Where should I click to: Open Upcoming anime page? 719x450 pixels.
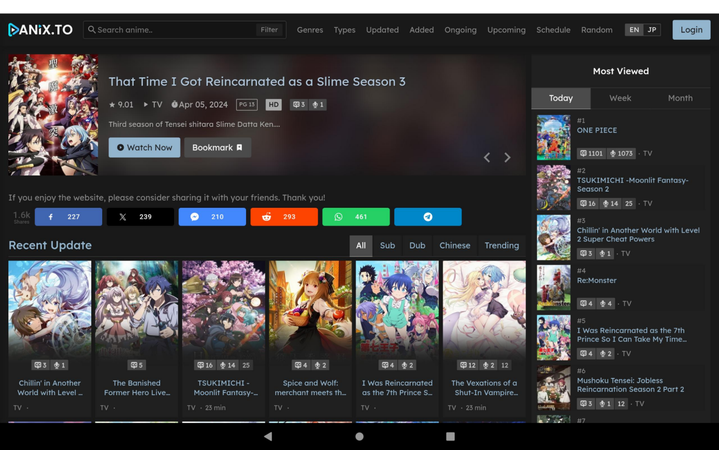(x=506, y=30)
